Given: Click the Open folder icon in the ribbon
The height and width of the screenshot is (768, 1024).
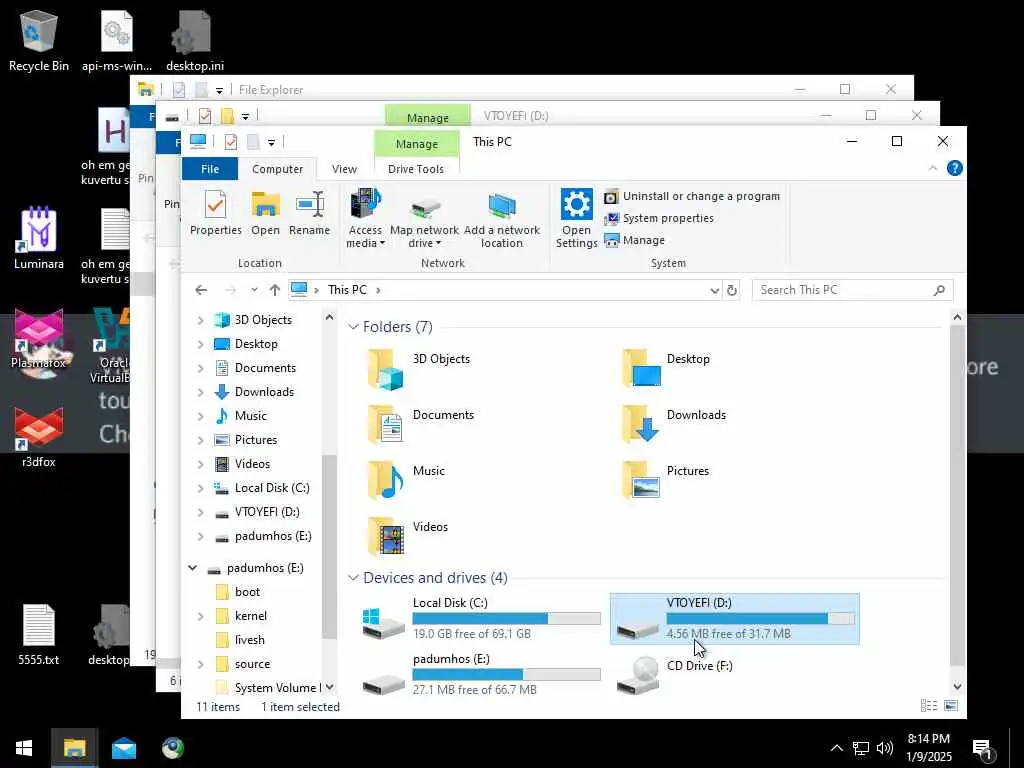Looking at the screenshot, I should coord(265,213).
